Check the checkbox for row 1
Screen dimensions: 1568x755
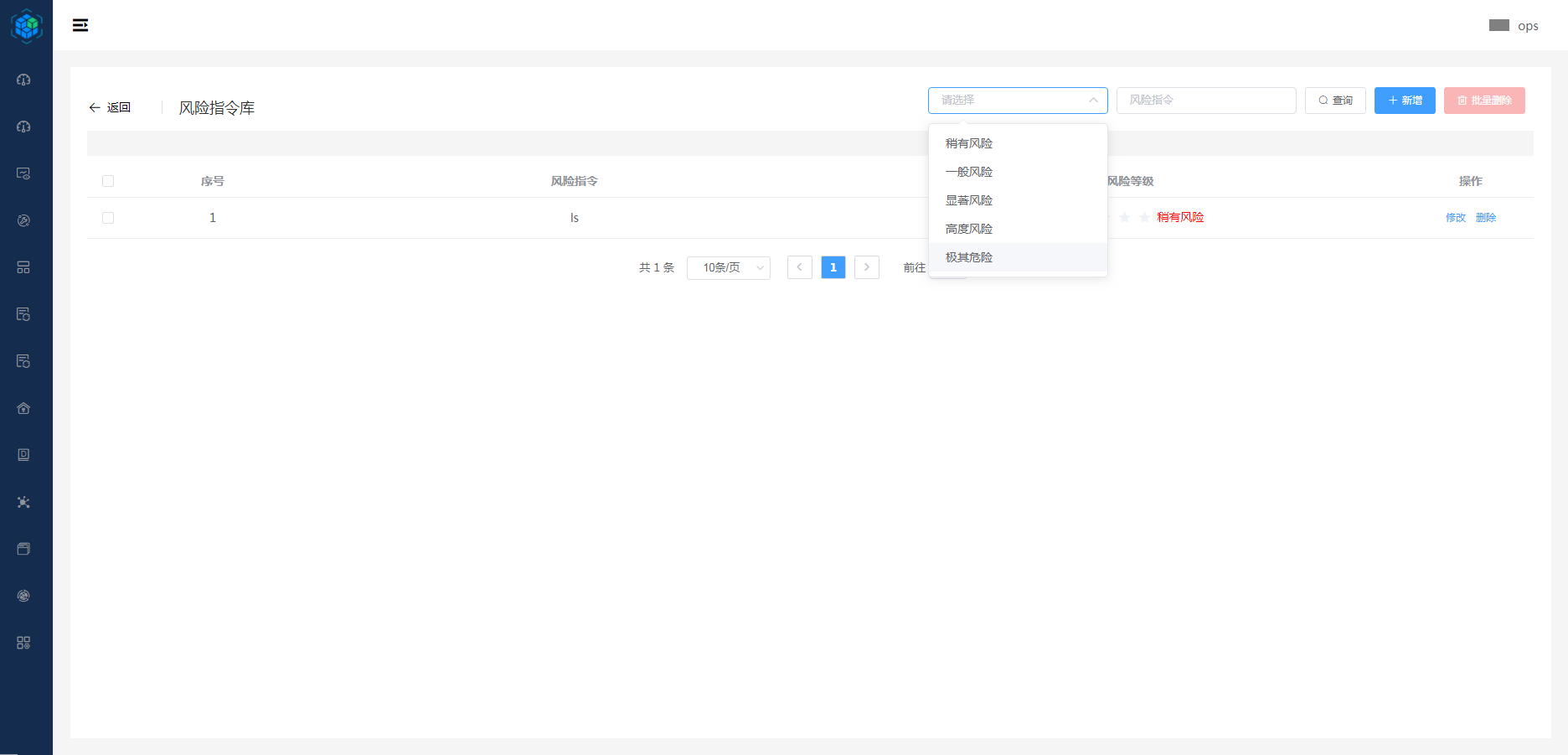[x=108, y=218]
